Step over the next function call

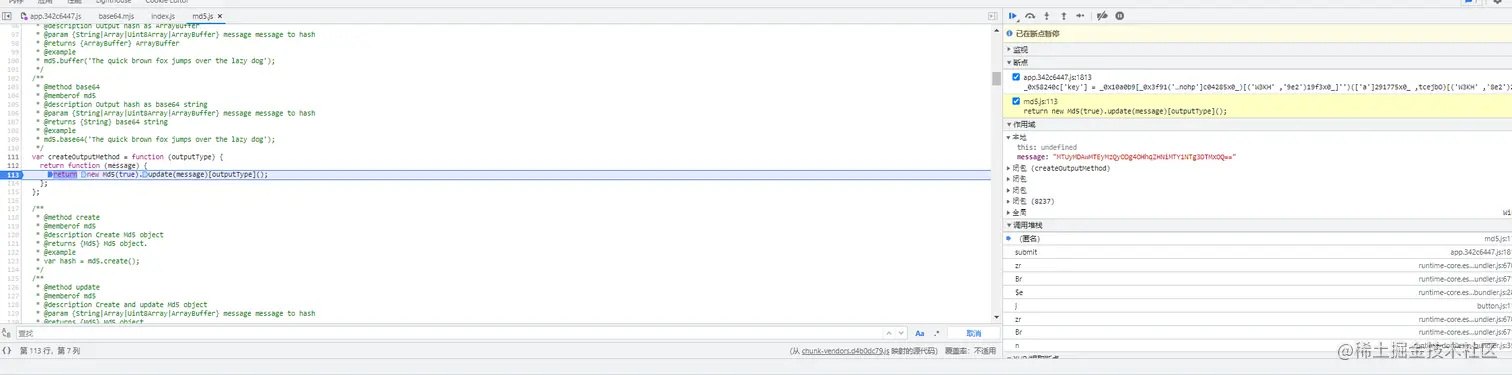1030,16
